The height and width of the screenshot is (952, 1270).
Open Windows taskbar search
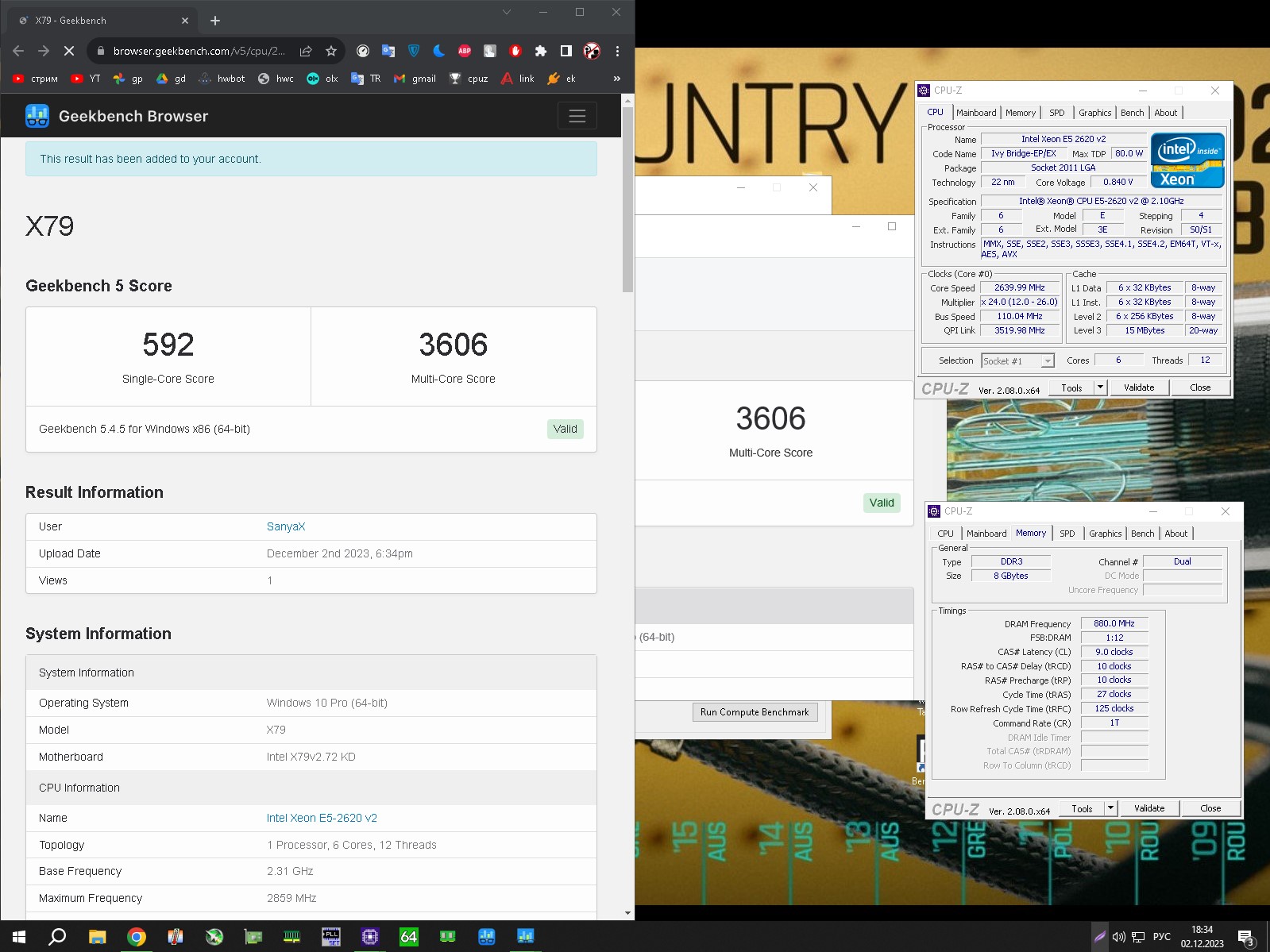[x=57, y=937]
